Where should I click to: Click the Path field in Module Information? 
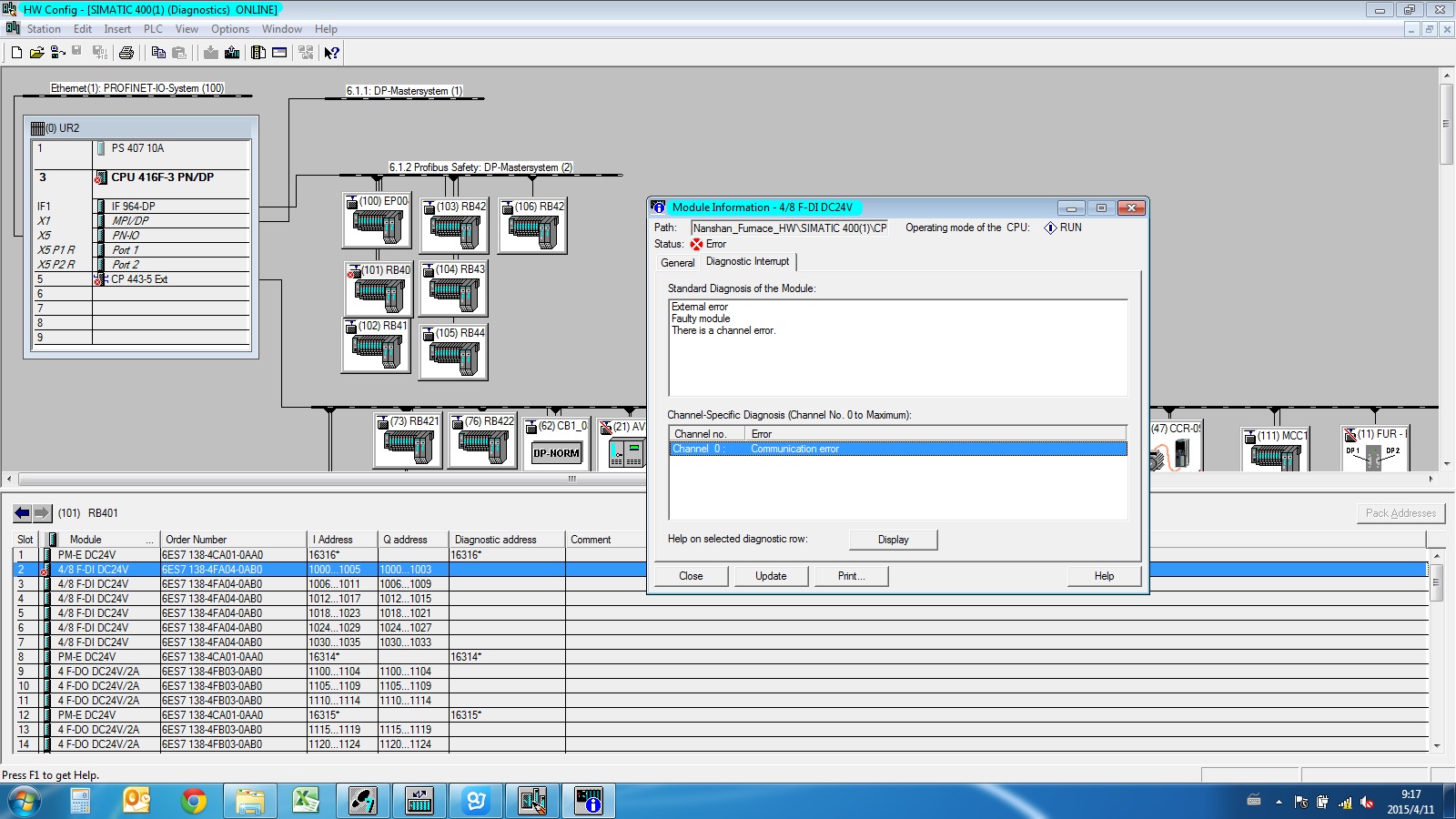pyautogui.click(x=789, y=228)
